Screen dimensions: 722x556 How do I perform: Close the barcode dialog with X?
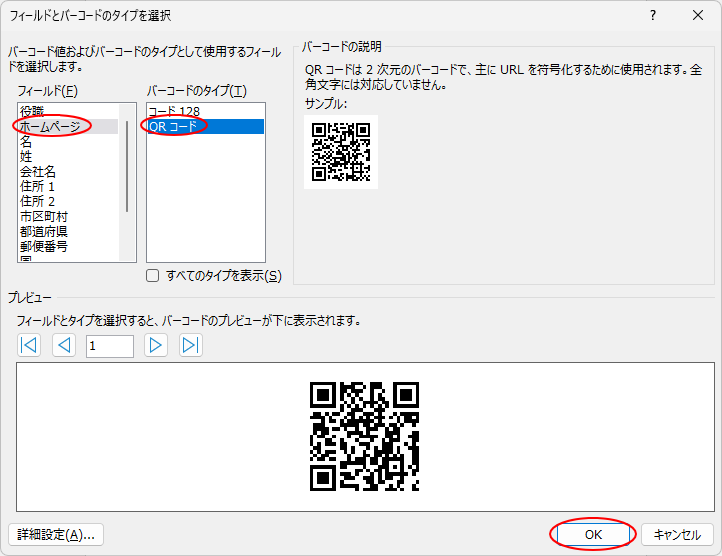698,15
